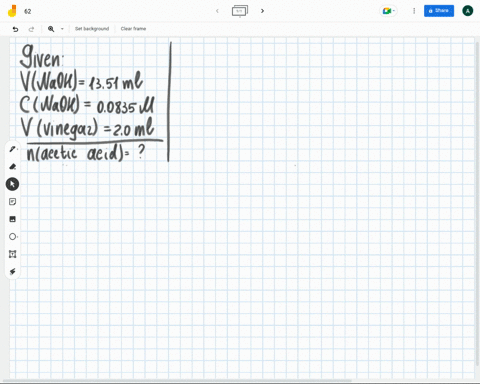Image resolution: width=480 pixels, height=384 pixels.
Task: Redo the last action
Action: 31,29
